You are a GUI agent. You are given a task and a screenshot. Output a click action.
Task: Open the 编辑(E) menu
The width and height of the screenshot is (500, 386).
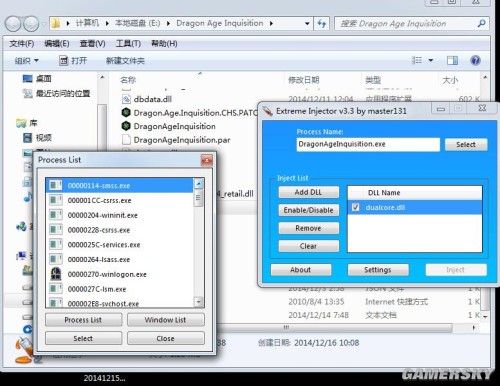(57, 44)
